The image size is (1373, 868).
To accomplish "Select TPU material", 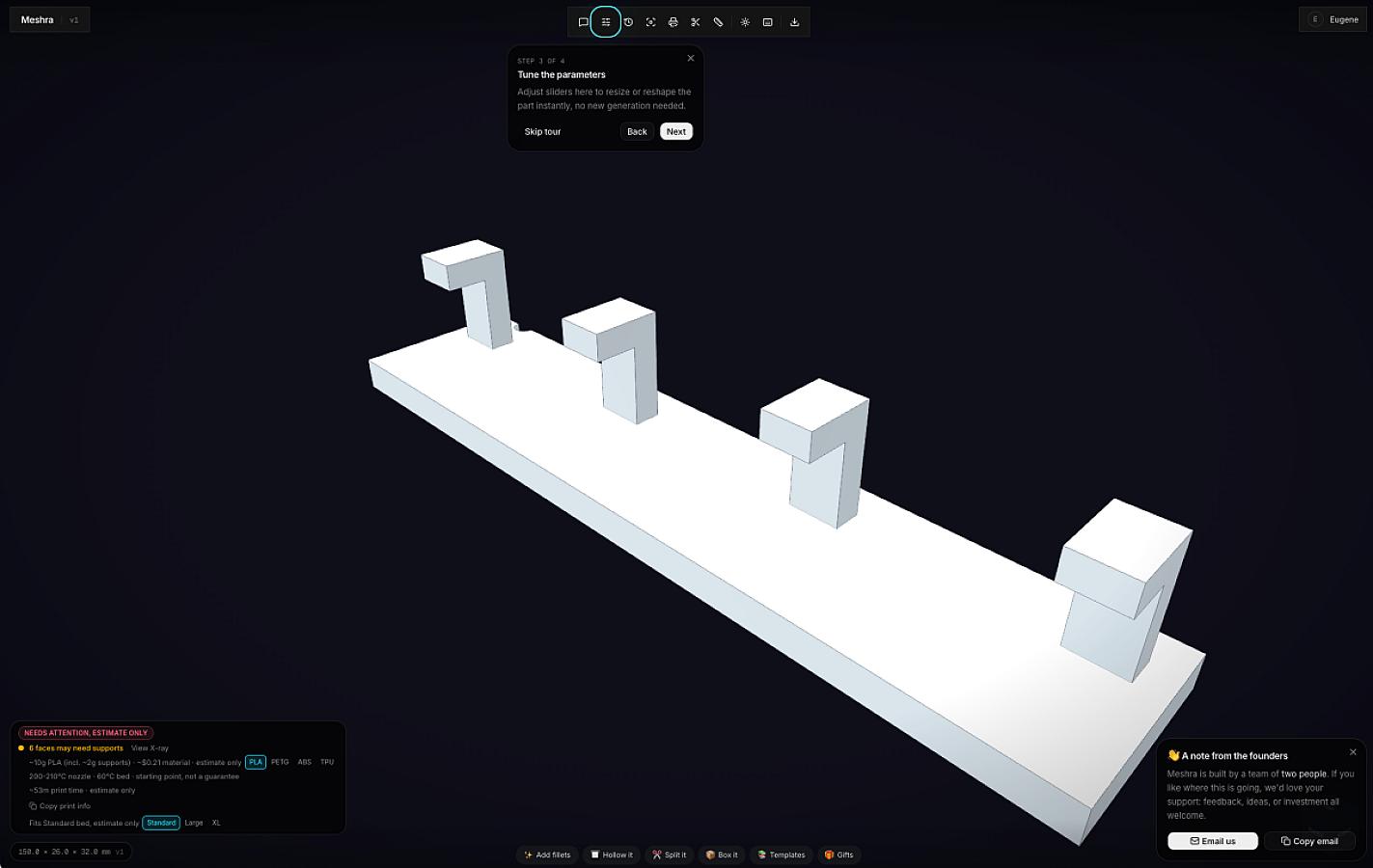I will pos(327,762).
